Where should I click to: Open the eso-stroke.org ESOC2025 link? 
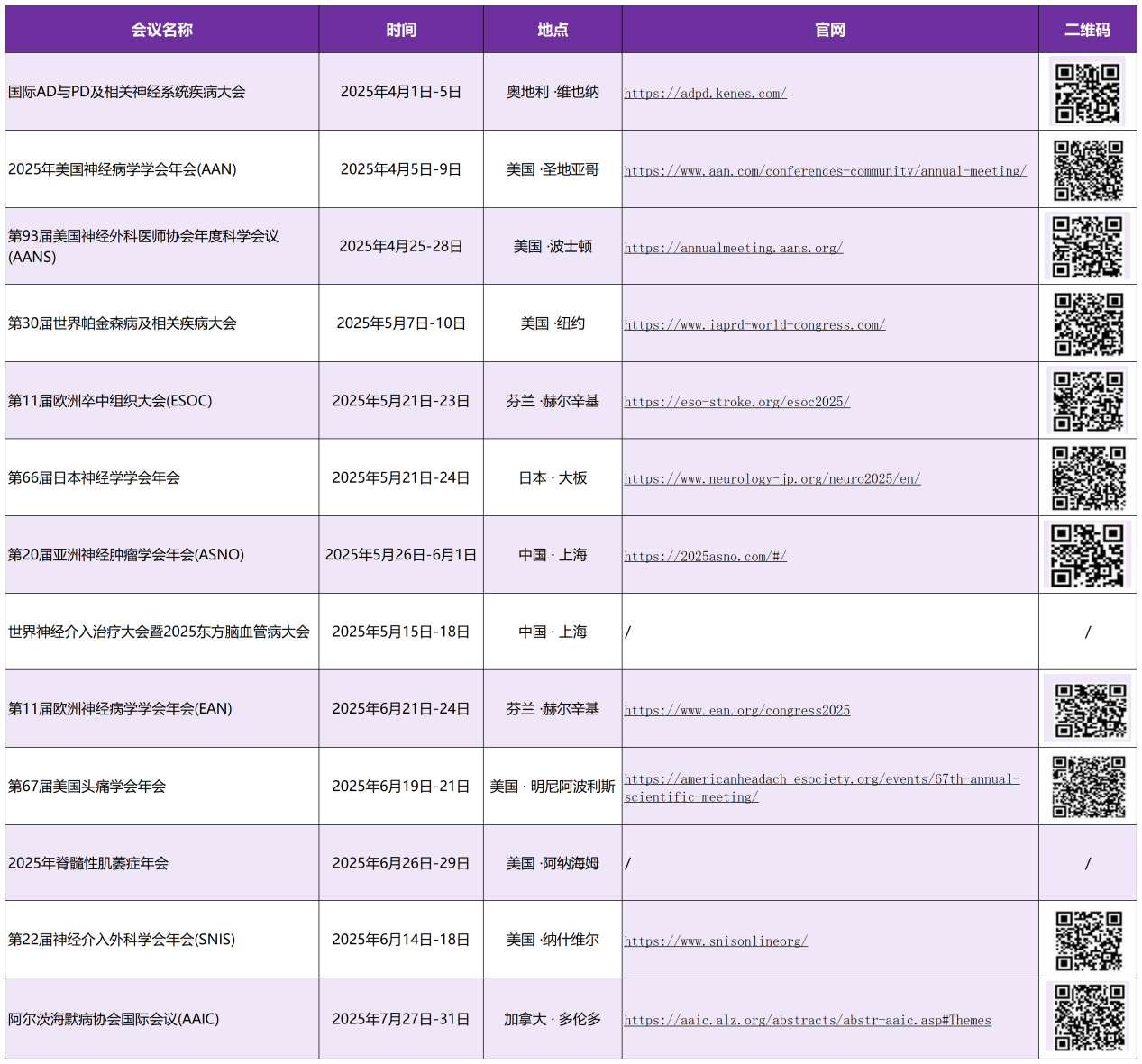click(736, 402)
